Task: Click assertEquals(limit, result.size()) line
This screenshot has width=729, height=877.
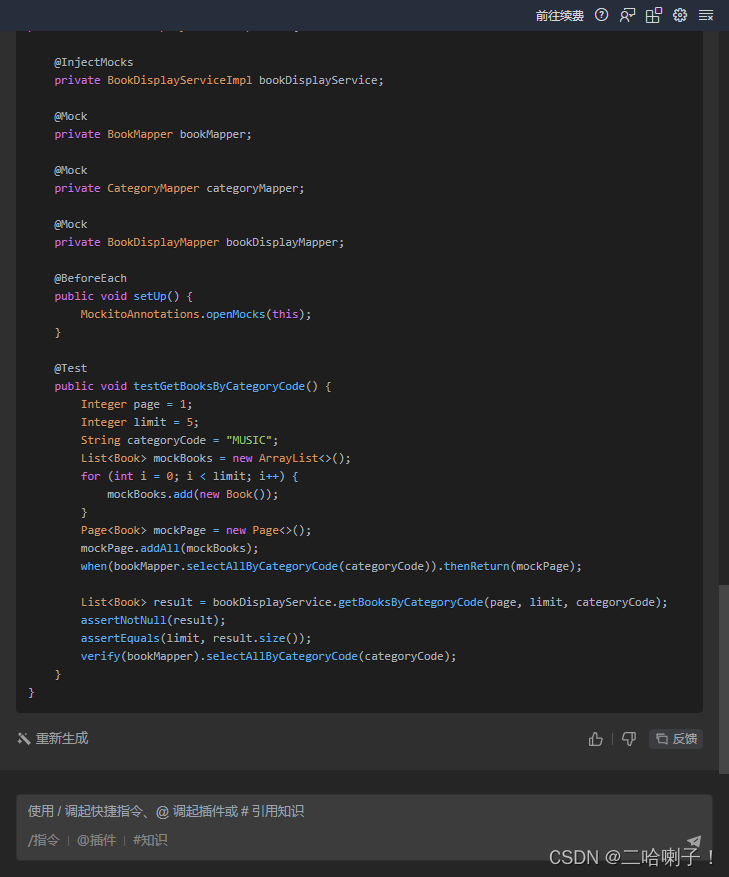Action: (196, 638)
